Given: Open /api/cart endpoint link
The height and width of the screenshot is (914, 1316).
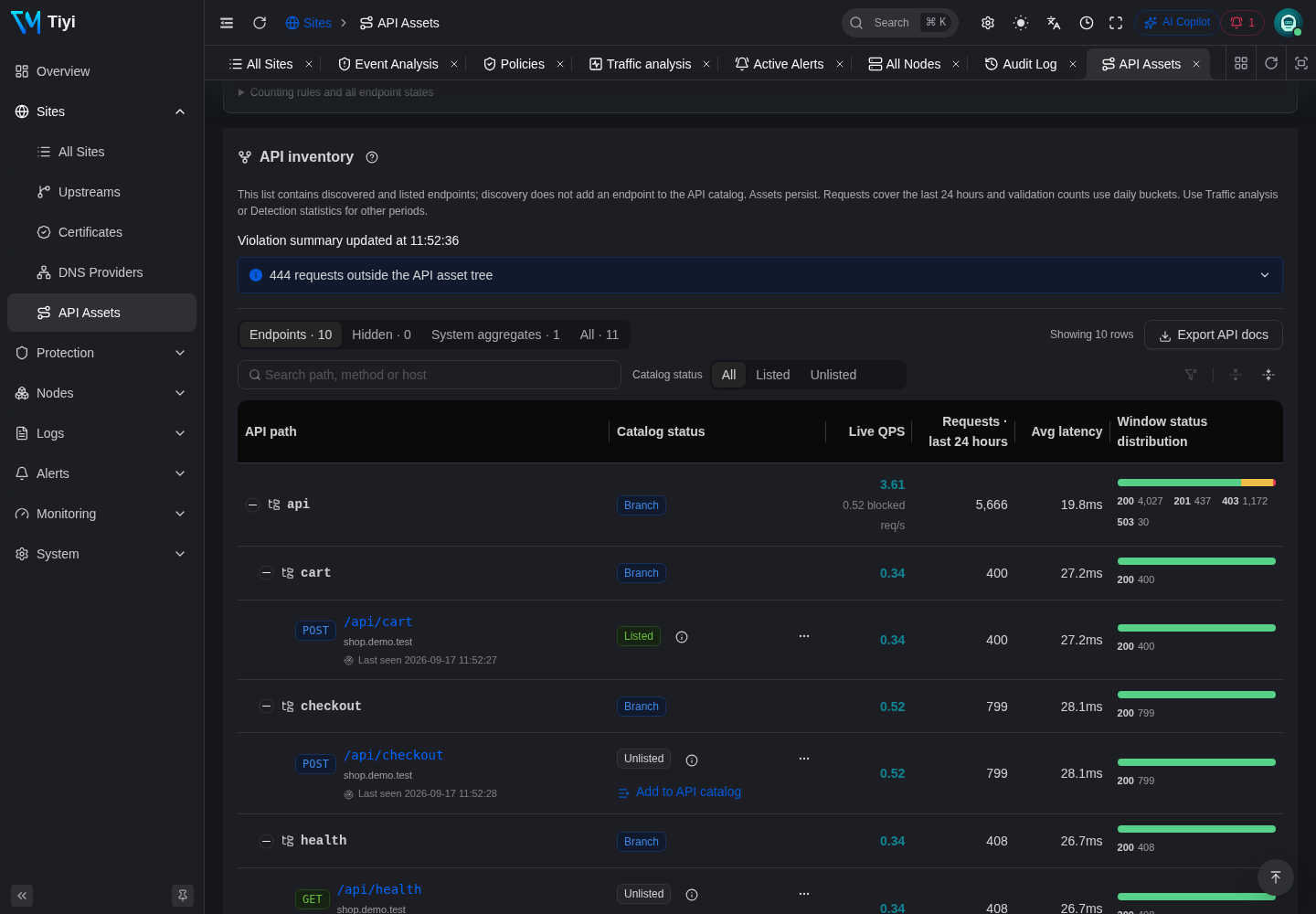Looking at the screenshot, I should 378,622.
